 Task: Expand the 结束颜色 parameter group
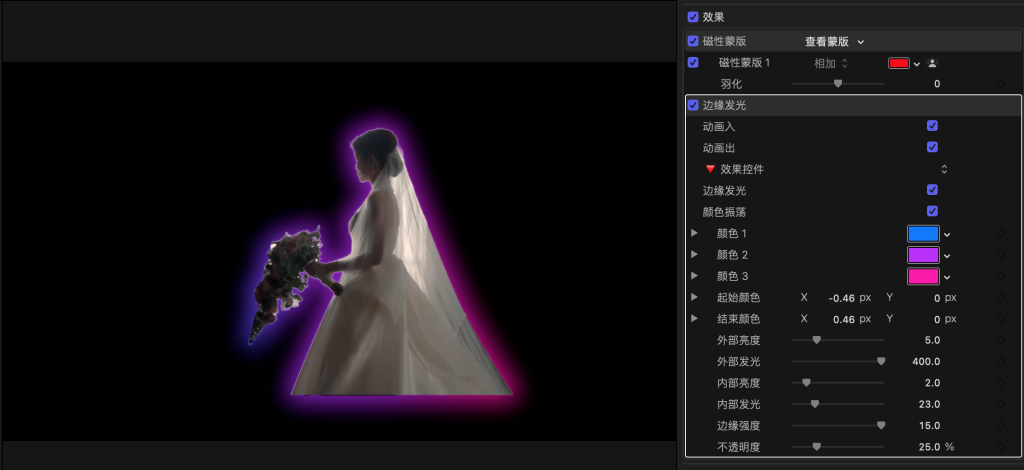(x=694, y=319)
